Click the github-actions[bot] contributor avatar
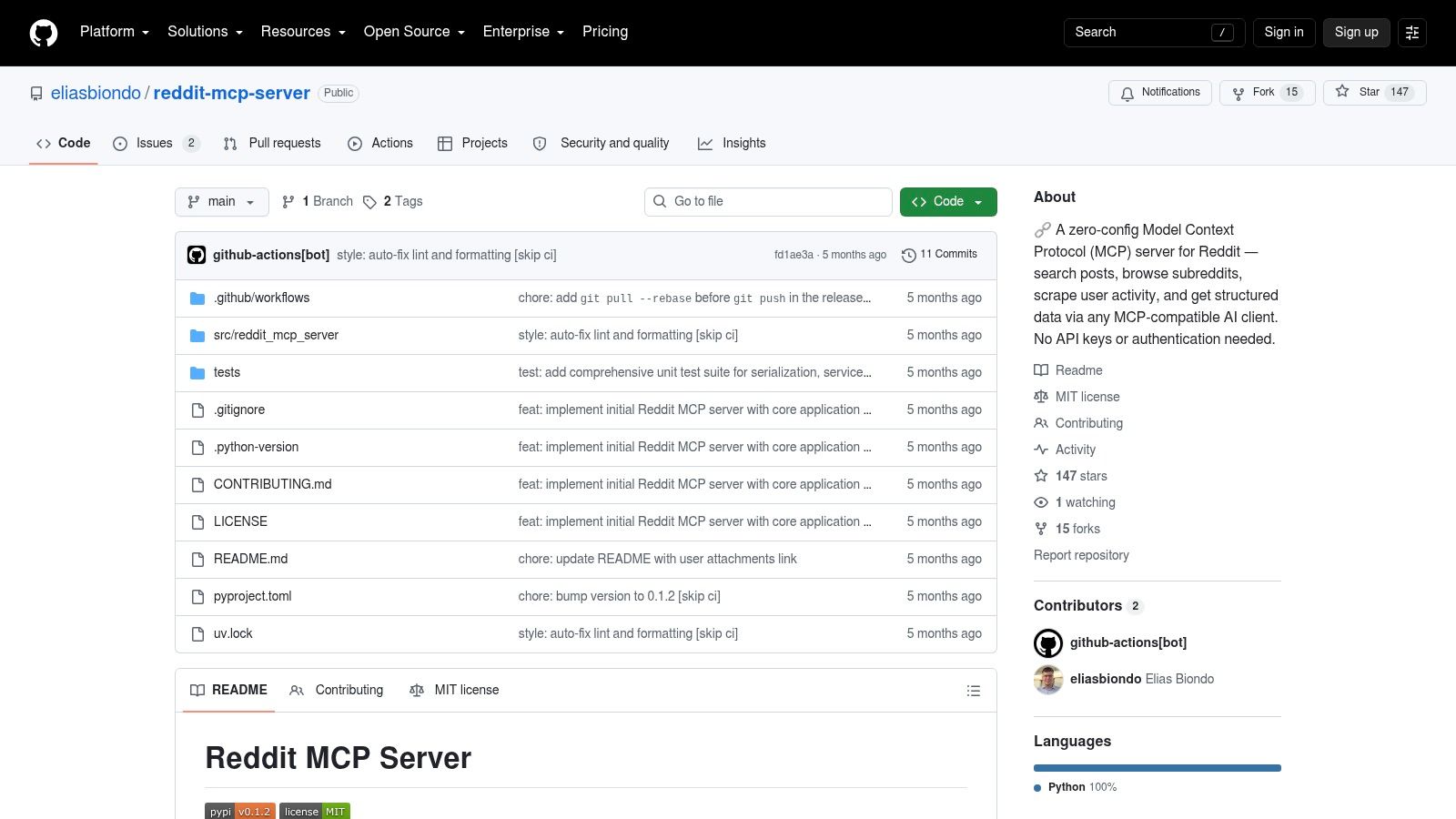 [x=1048, y=643]
